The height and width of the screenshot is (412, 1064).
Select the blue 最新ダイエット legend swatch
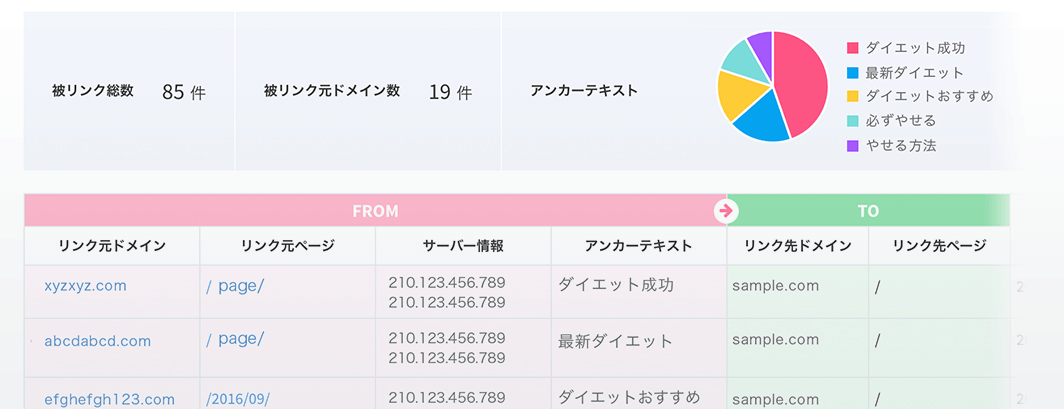click(853, 73)
